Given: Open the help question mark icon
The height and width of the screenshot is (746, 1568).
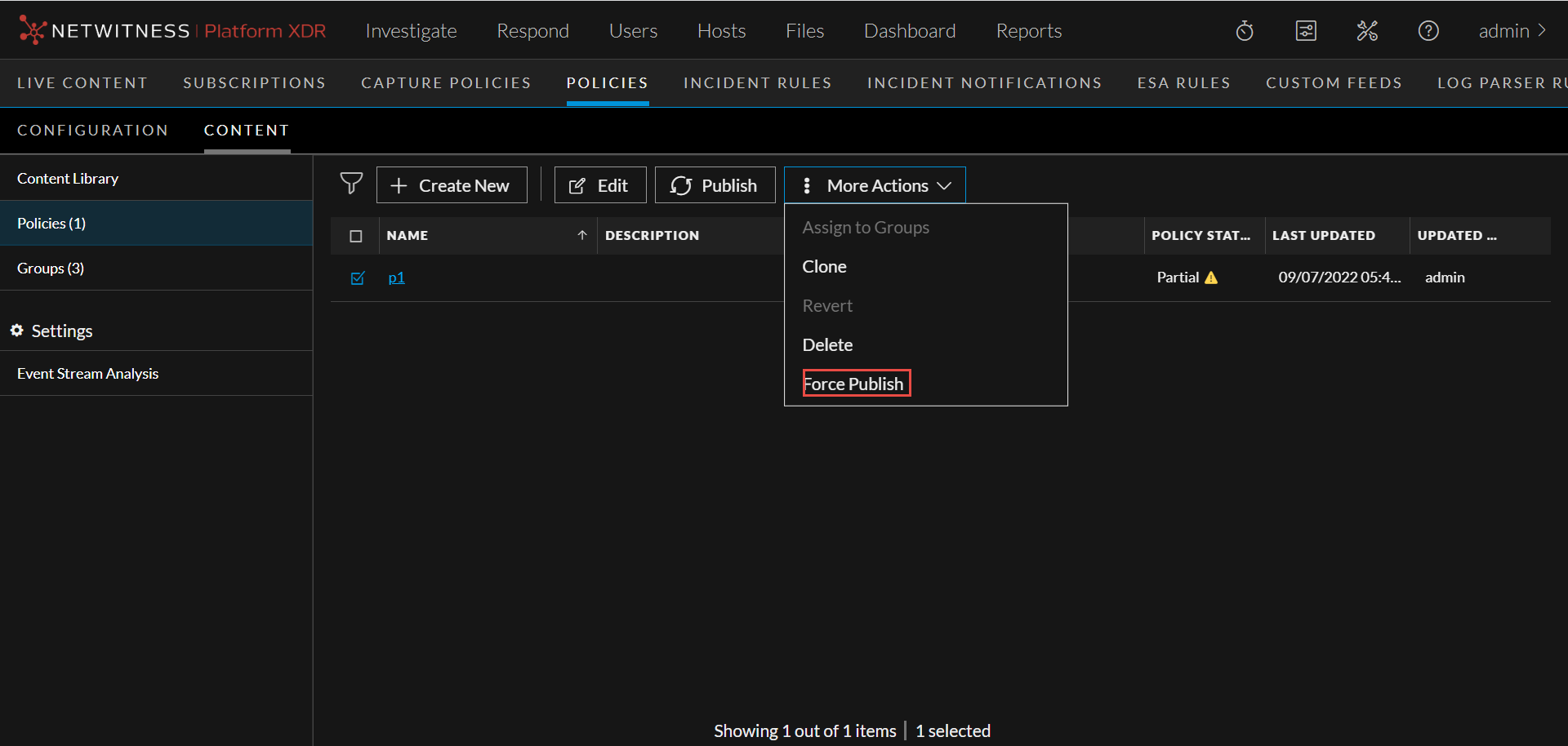Looking at the screenshot, I should pyautogui.click(x=1428, y=31).
